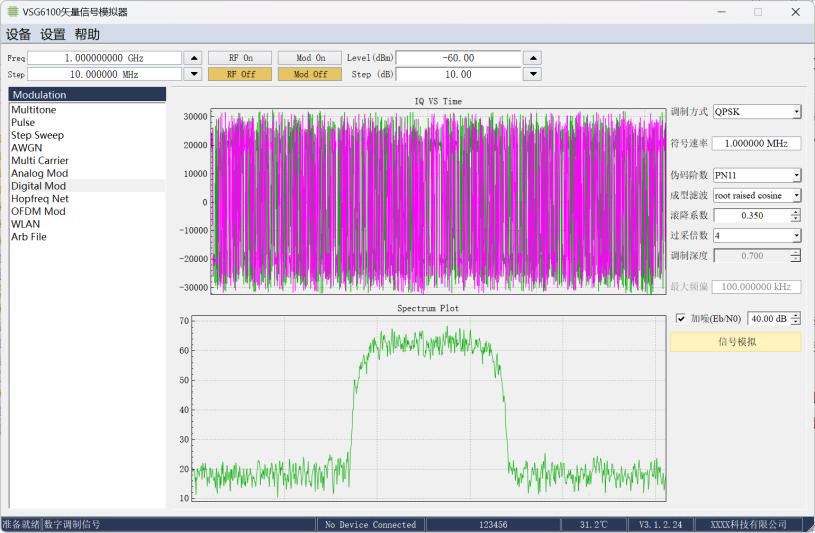This screenshot has width=815, height=533.
Task: Open the 过采倍数 dropdown showing 4
Action: 757,236
